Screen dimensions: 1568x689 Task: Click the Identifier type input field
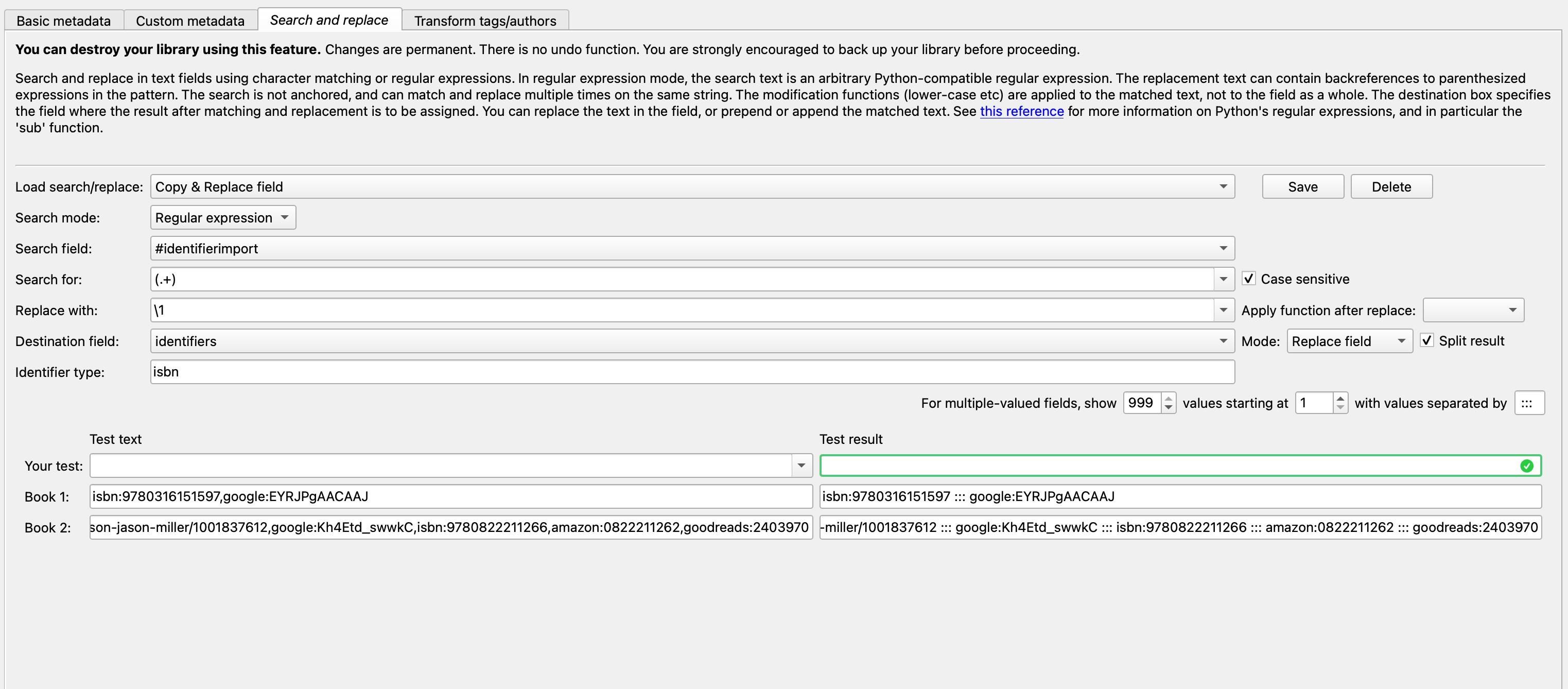pyautogui.click(x=691, y=371)
